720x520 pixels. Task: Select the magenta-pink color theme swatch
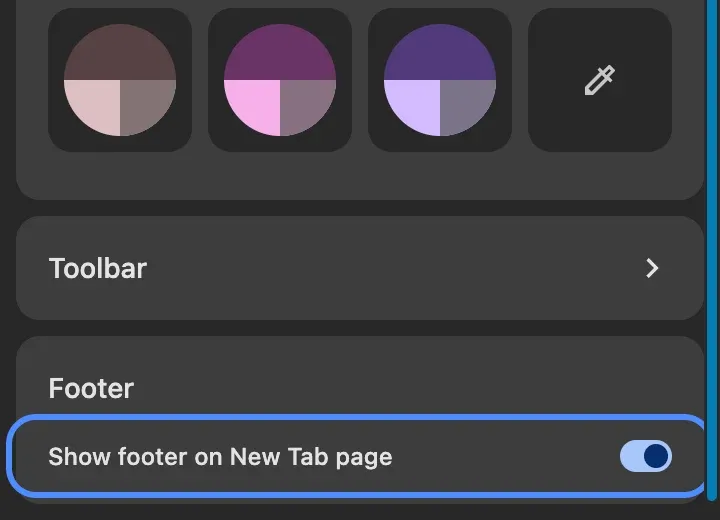pyautogui.click(x=280, y=80)
